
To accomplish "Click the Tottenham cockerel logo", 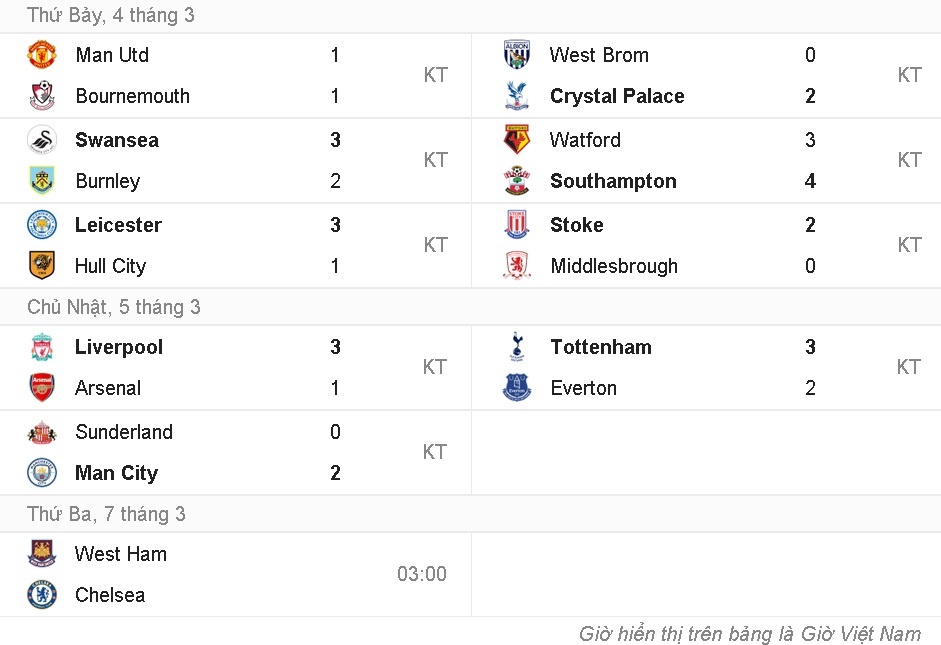I will [x=517, y=347].
